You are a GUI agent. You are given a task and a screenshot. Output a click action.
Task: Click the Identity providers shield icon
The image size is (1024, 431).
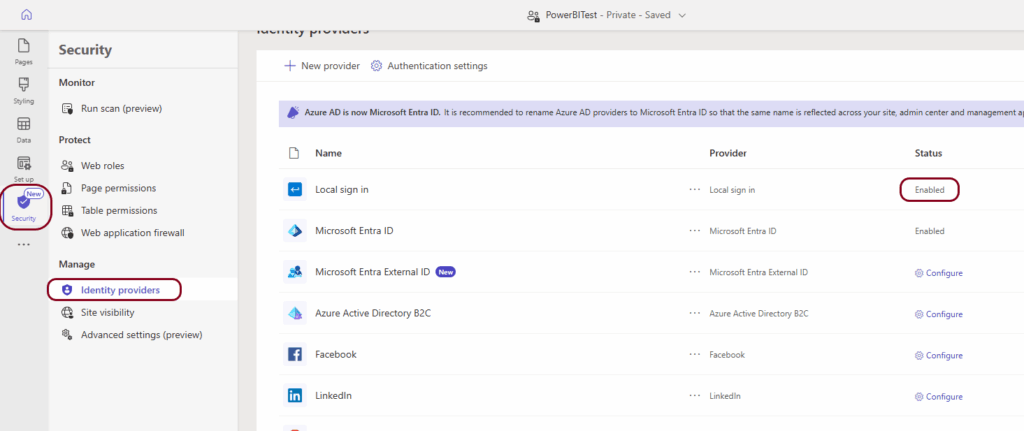click(x=67, y=290)
